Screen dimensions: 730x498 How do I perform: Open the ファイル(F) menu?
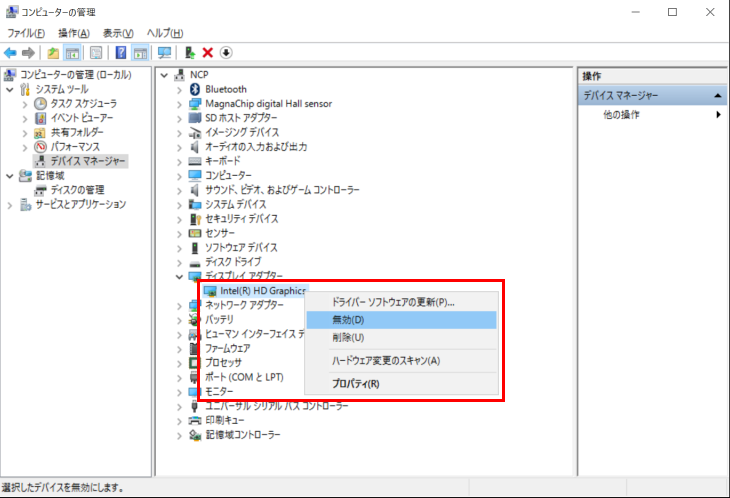click(26, 33)
